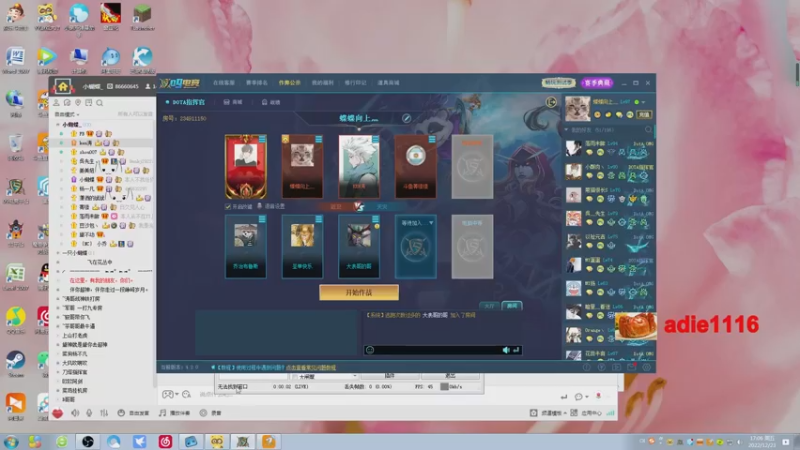Click the chat message input in the room
Image resolution: width=800 pixels, height=450 pixels.
(x=437, y=350)
